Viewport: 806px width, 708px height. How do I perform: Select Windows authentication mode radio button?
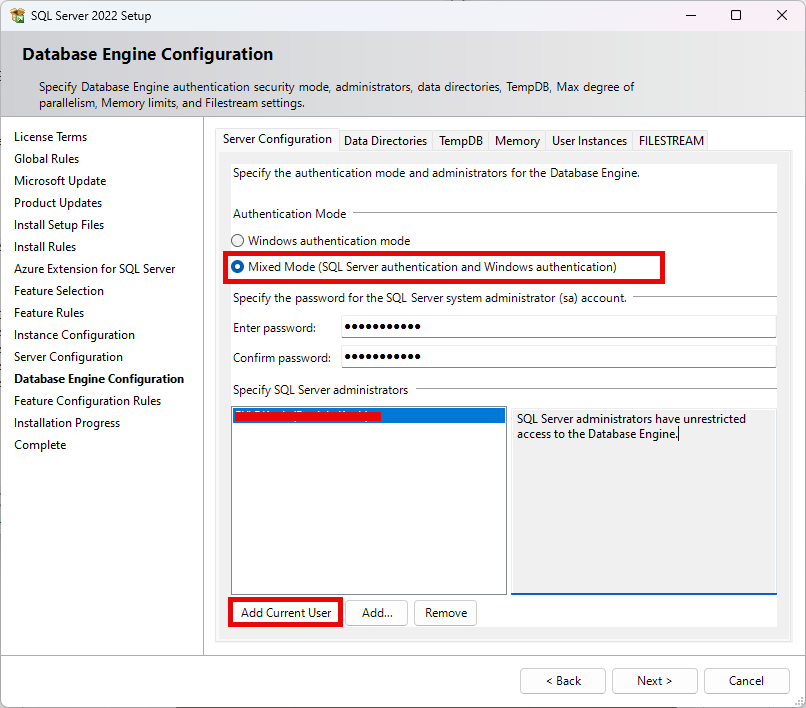click(x=237, y=241)
